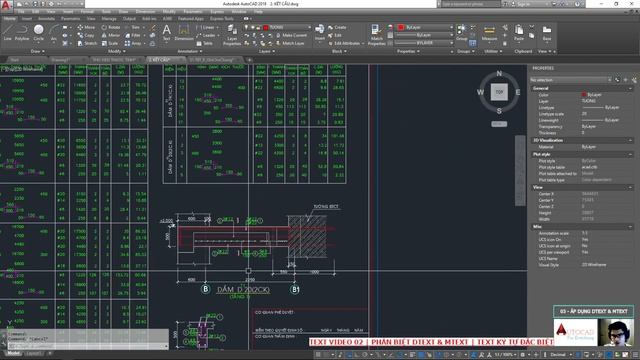Choose the Scale command
The height and width of the screenshot is (360, 640).
pos(110,43)
